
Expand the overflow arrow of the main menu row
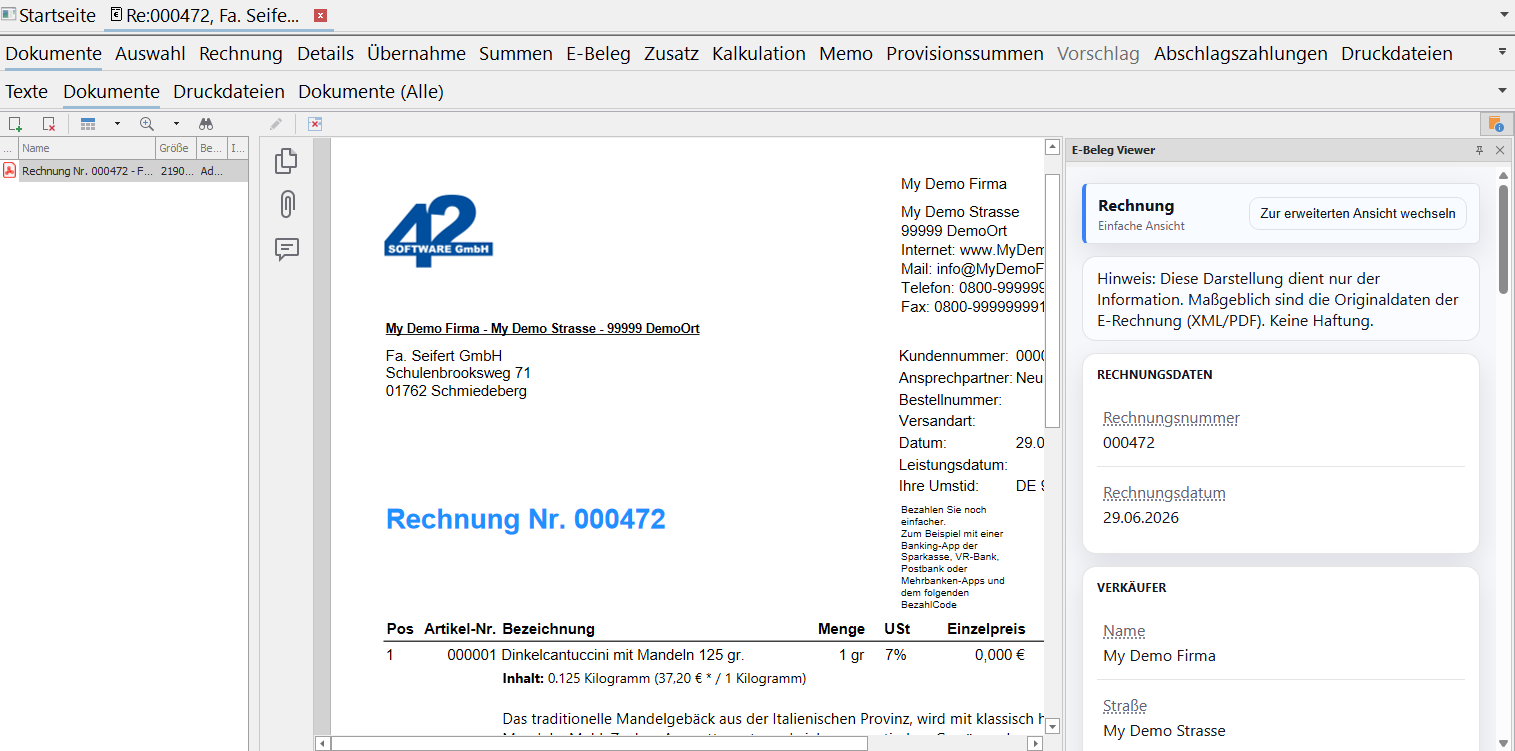coord(1502,52)
